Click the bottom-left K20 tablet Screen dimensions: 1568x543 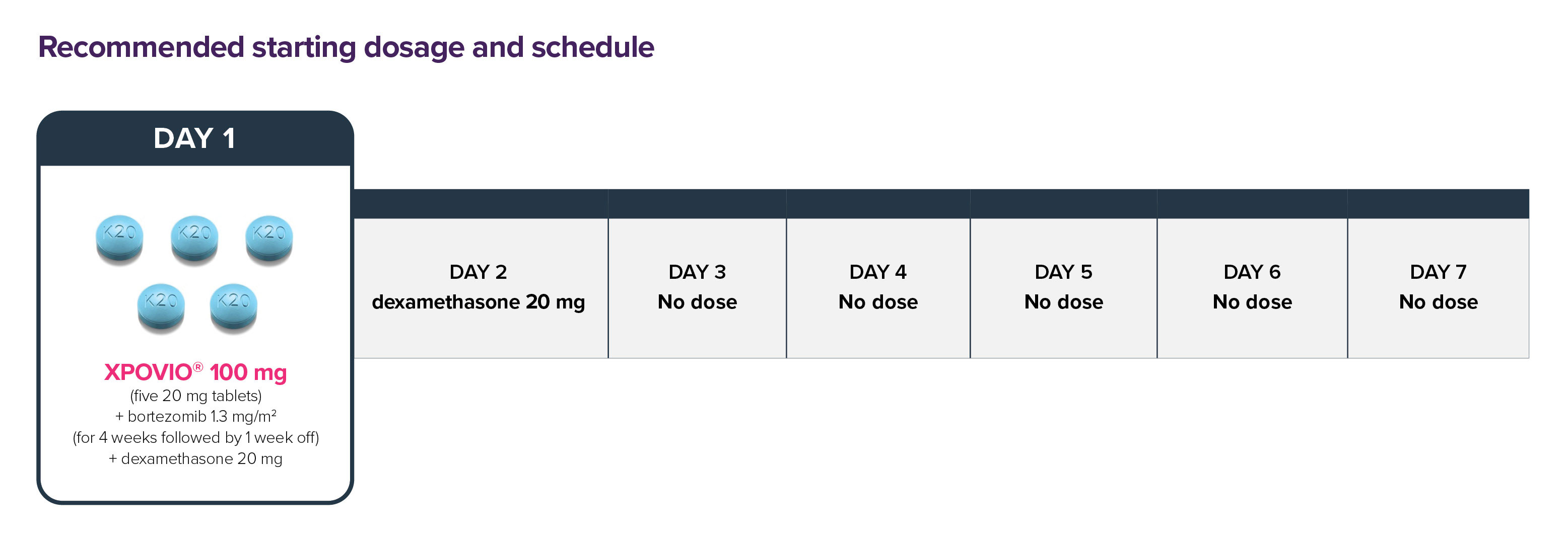[x=161, y=307]
